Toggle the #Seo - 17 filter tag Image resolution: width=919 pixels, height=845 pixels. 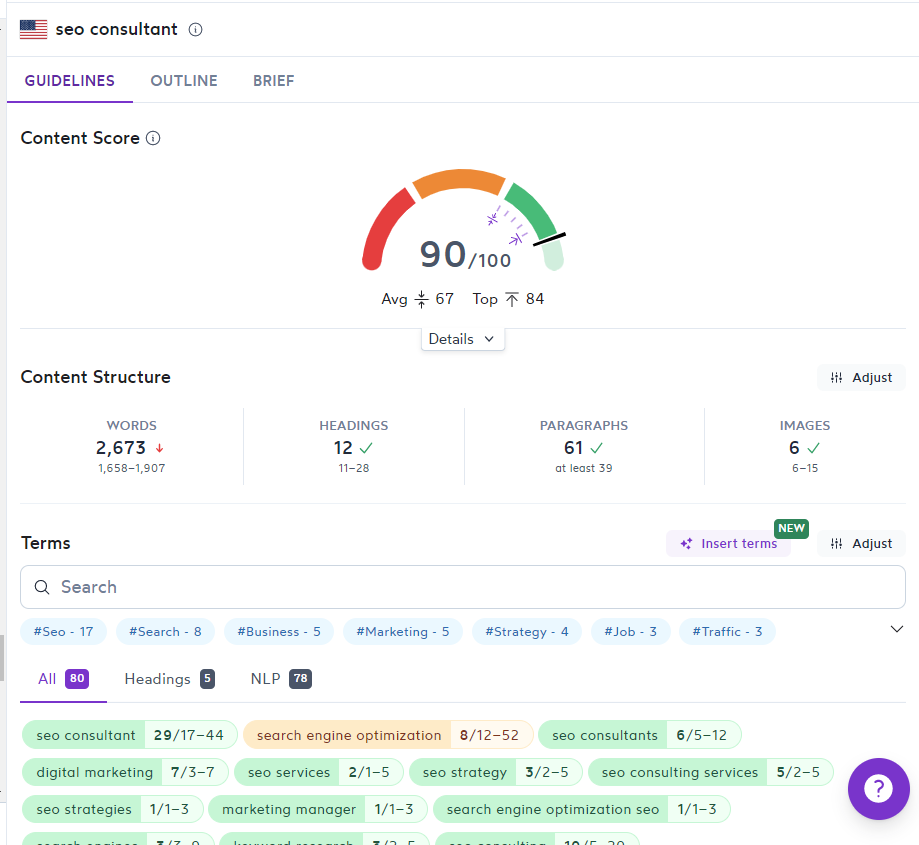(x=63, y=632)
